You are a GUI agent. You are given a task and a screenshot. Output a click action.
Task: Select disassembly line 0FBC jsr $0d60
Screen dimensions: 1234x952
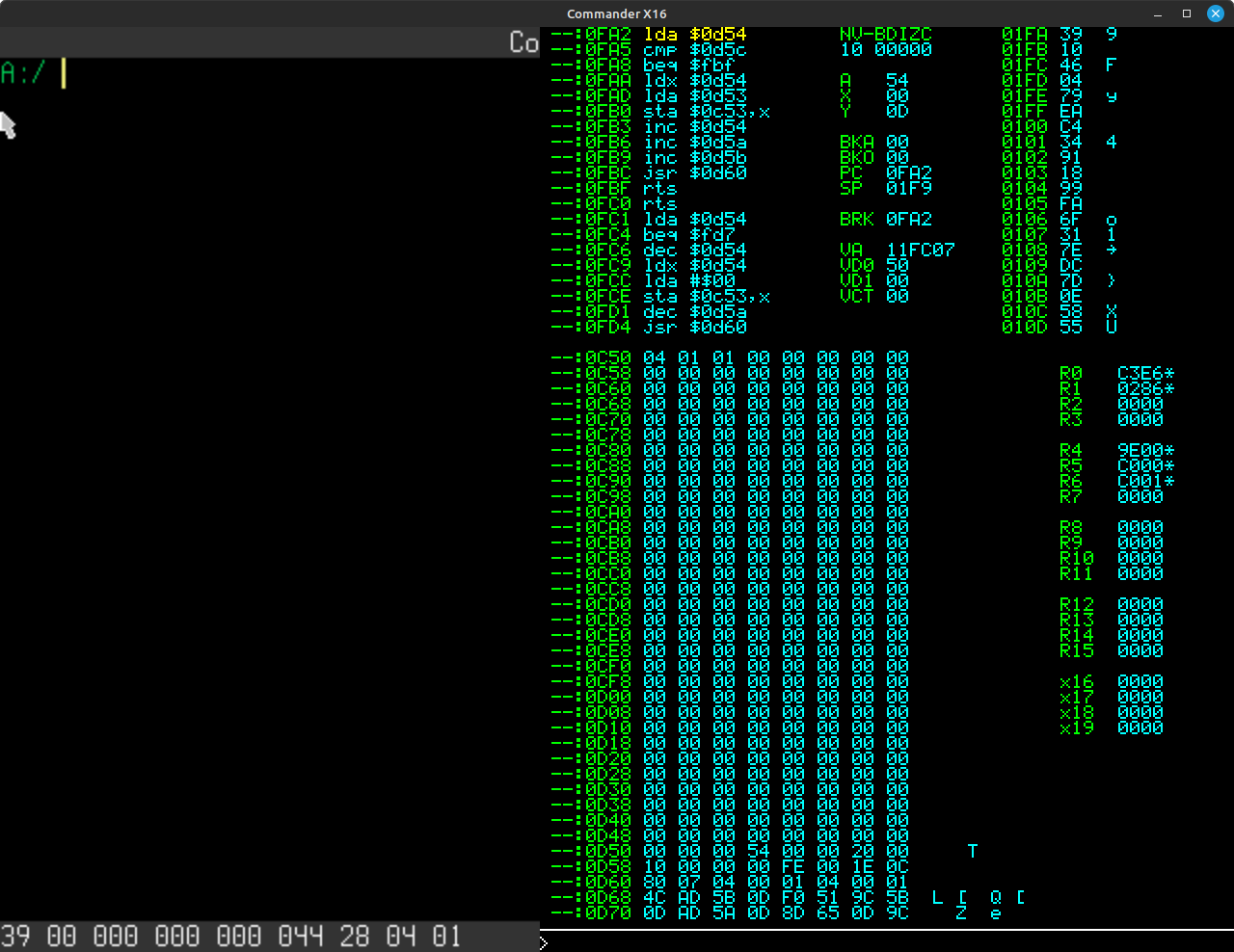point(649,173)
